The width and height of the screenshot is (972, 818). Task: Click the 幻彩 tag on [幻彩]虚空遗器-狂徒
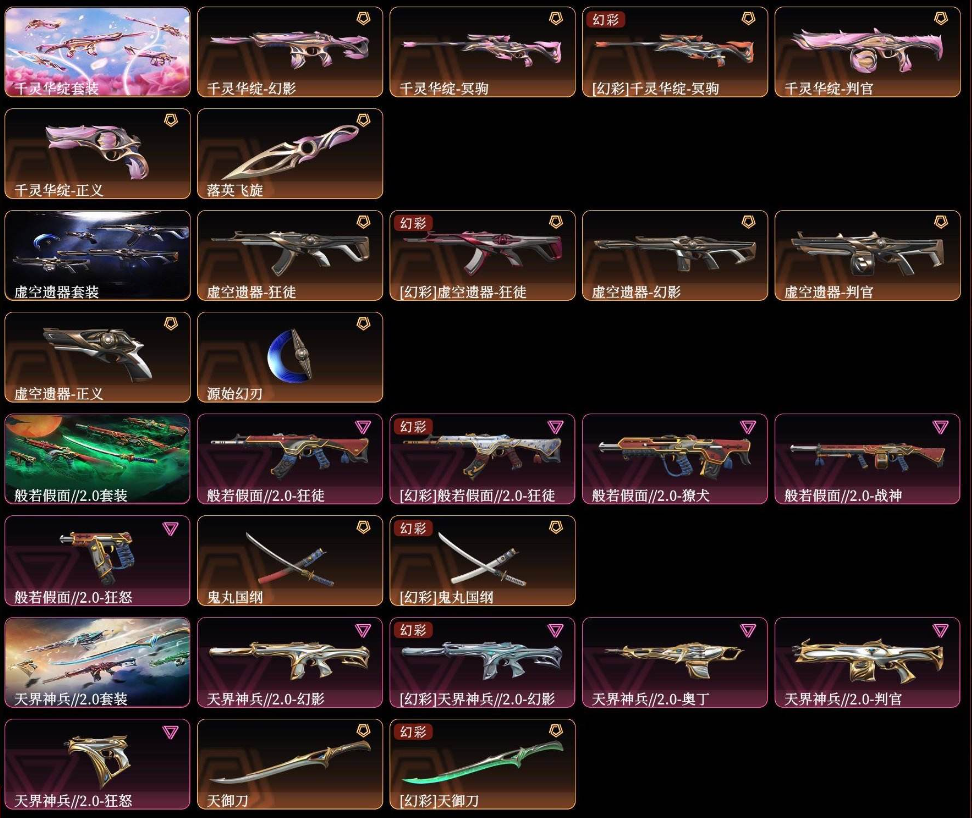[413, 223]
